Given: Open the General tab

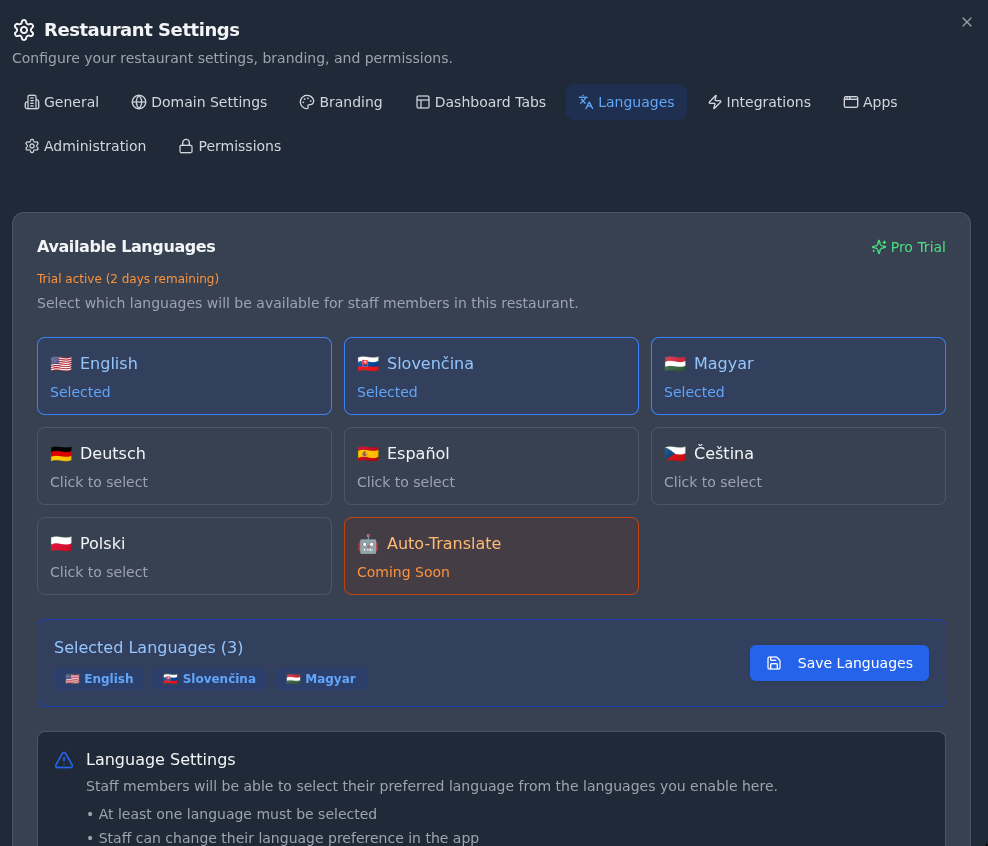Looking at the screenshot, I should (x=62, y=102).
